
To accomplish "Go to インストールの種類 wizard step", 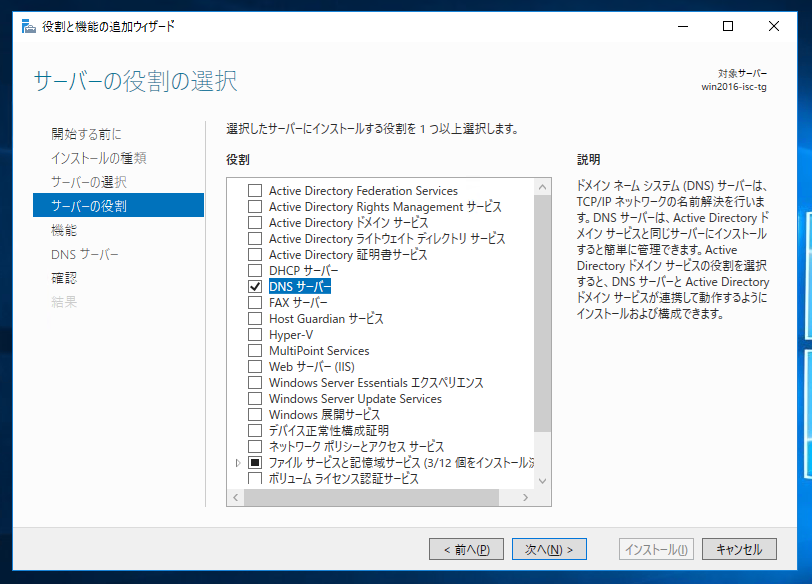I will point(98,158).
